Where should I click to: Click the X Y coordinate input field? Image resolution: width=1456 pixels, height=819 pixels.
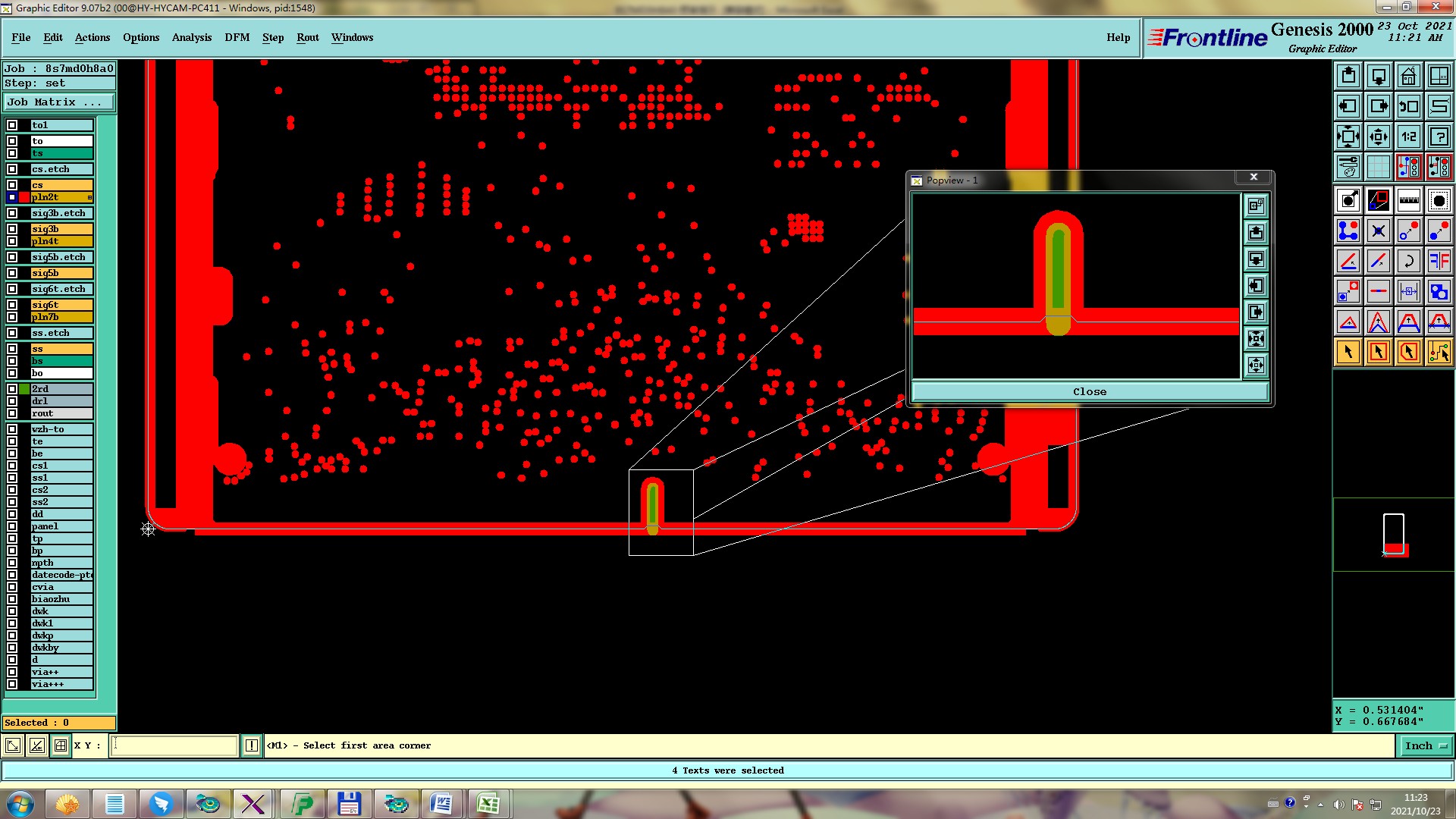tap(174, 746)
